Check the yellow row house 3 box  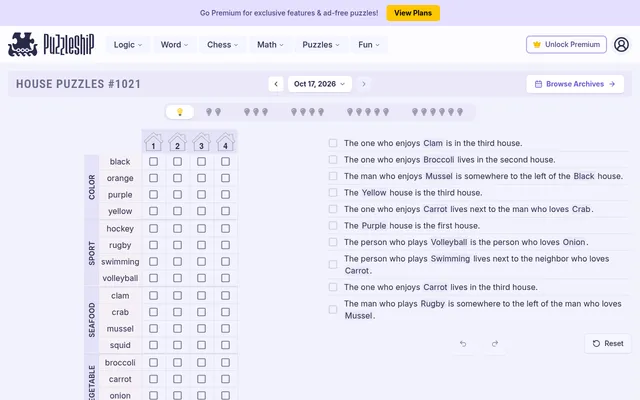click(x=201, y=211)
